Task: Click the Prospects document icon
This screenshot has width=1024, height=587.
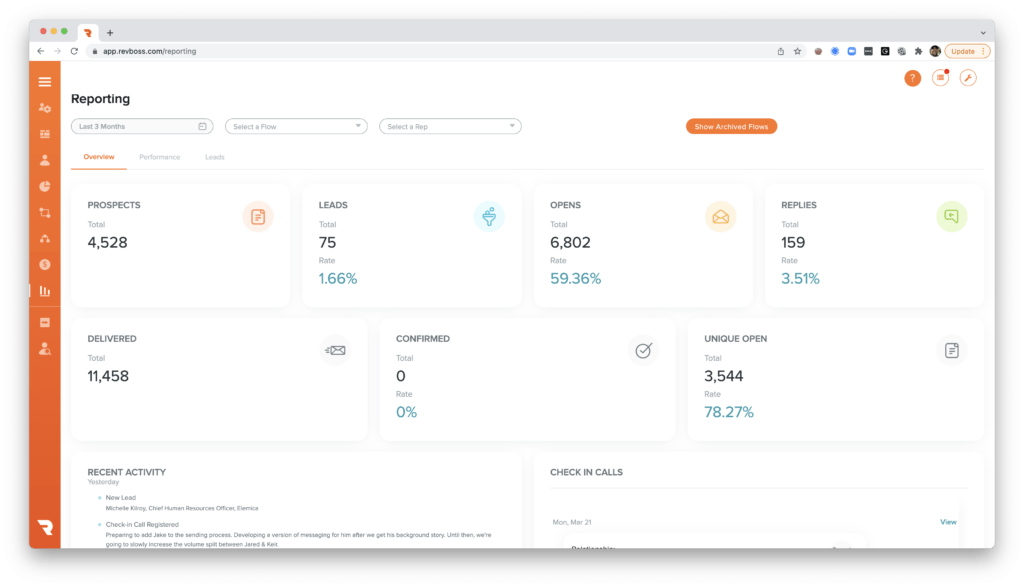Action: pos(258,217)
